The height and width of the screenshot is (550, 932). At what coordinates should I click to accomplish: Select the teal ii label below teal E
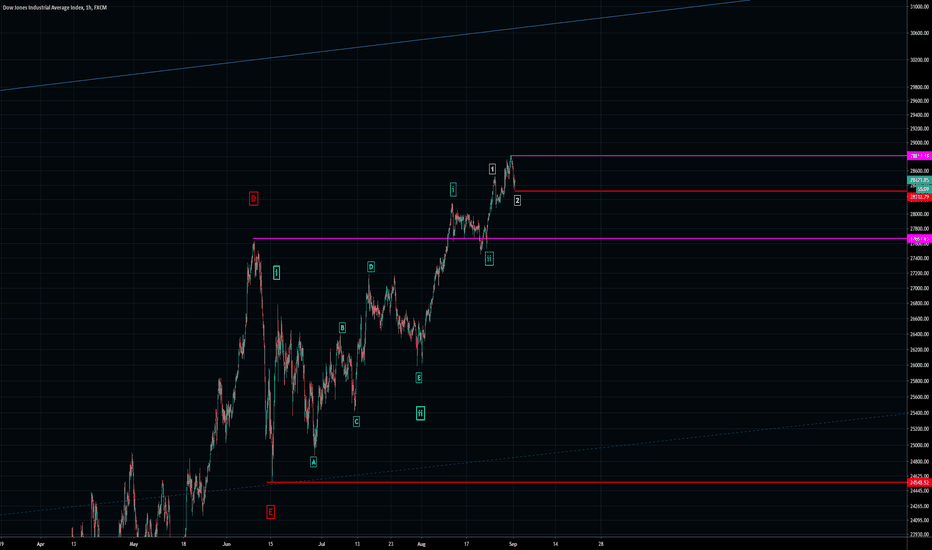(x=420, y=413)
